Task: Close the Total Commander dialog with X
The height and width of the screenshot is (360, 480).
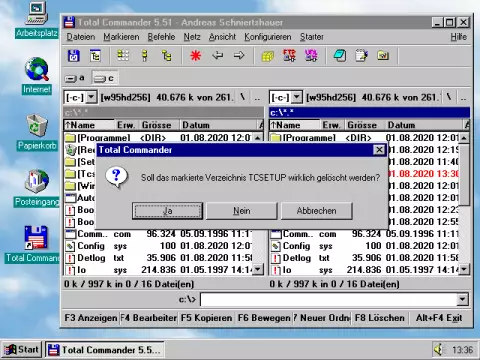Action: click(x=379, y=150)
